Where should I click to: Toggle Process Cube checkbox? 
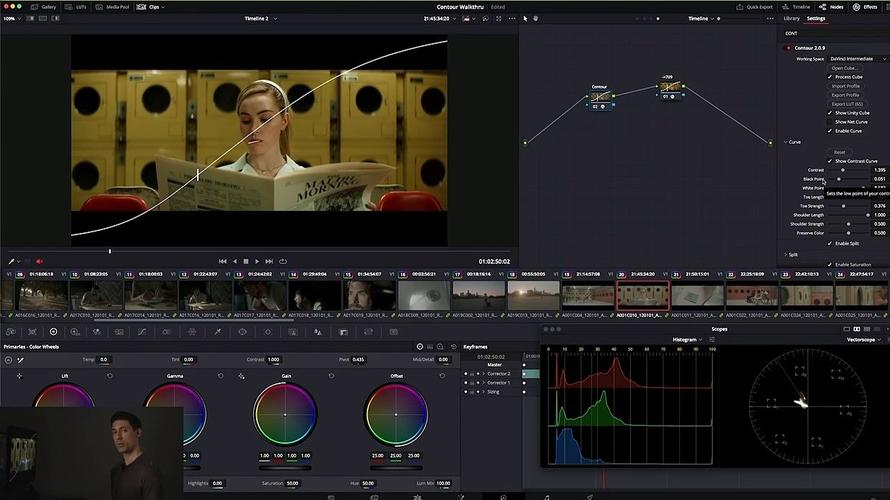[x=830, y=77]
